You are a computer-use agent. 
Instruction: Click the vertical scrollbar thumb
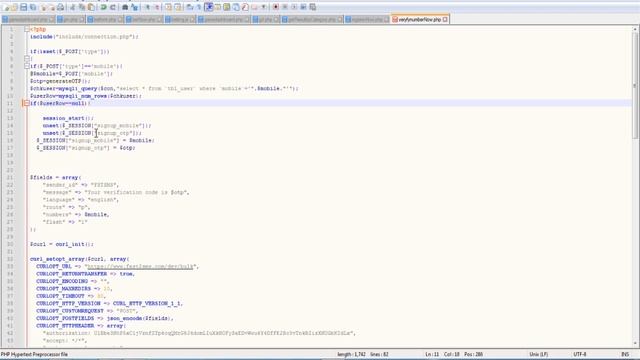(635, 85)
